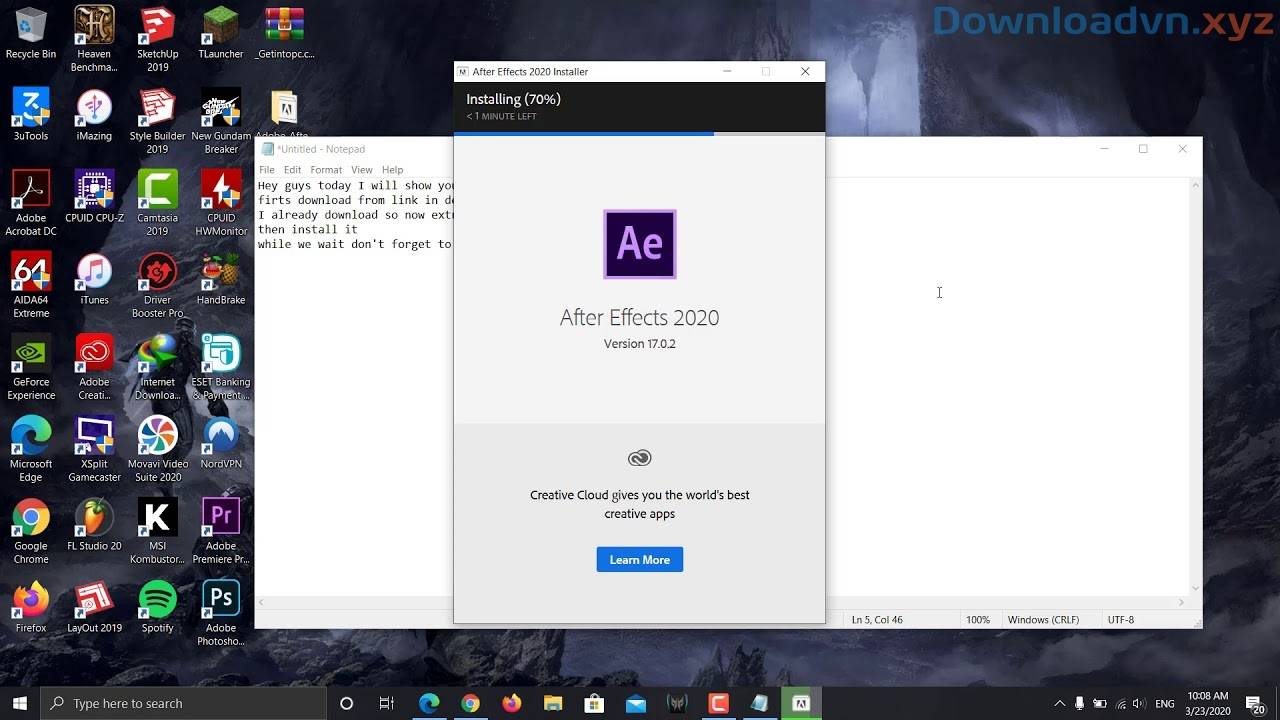Launch Google Chrome desktop shortcut

click(x=31, y=532)
